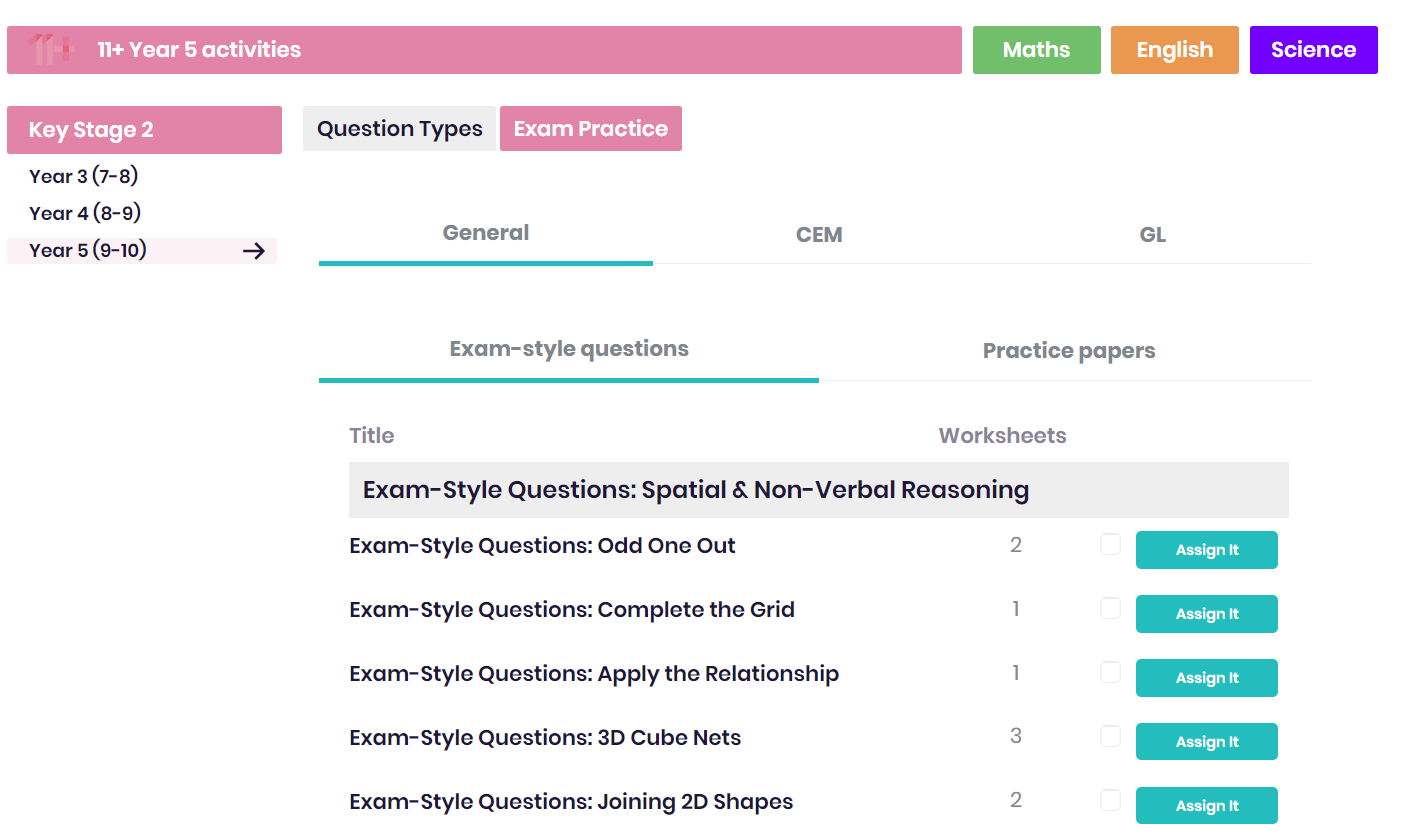Assign the Odd One Out worksheet
Viewport: 1407px width, 834px height.
(1207, 550)
